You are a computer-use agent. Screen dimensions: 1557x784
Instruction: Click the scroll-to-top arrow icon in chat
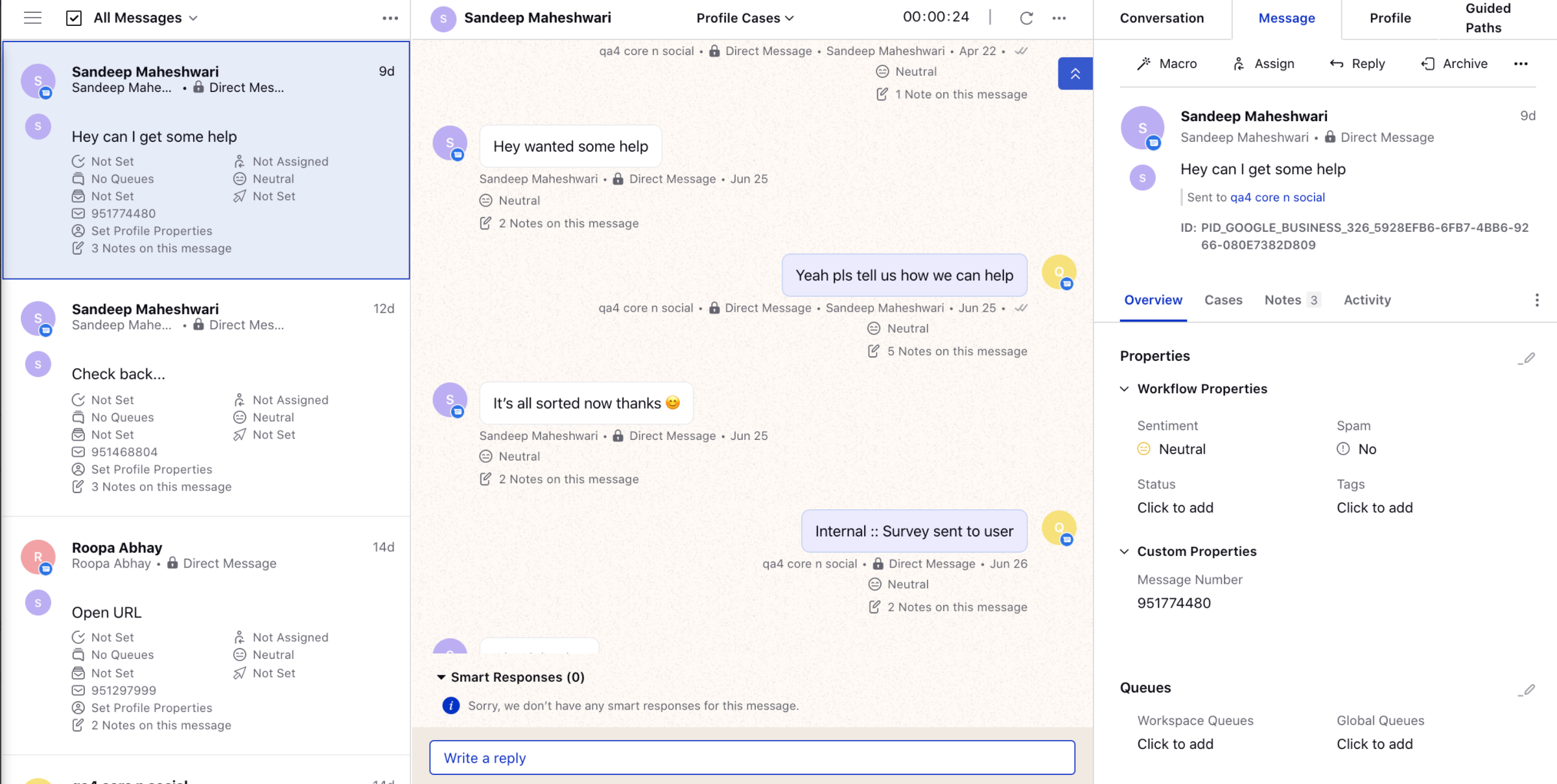click(x=1075, y=73)
